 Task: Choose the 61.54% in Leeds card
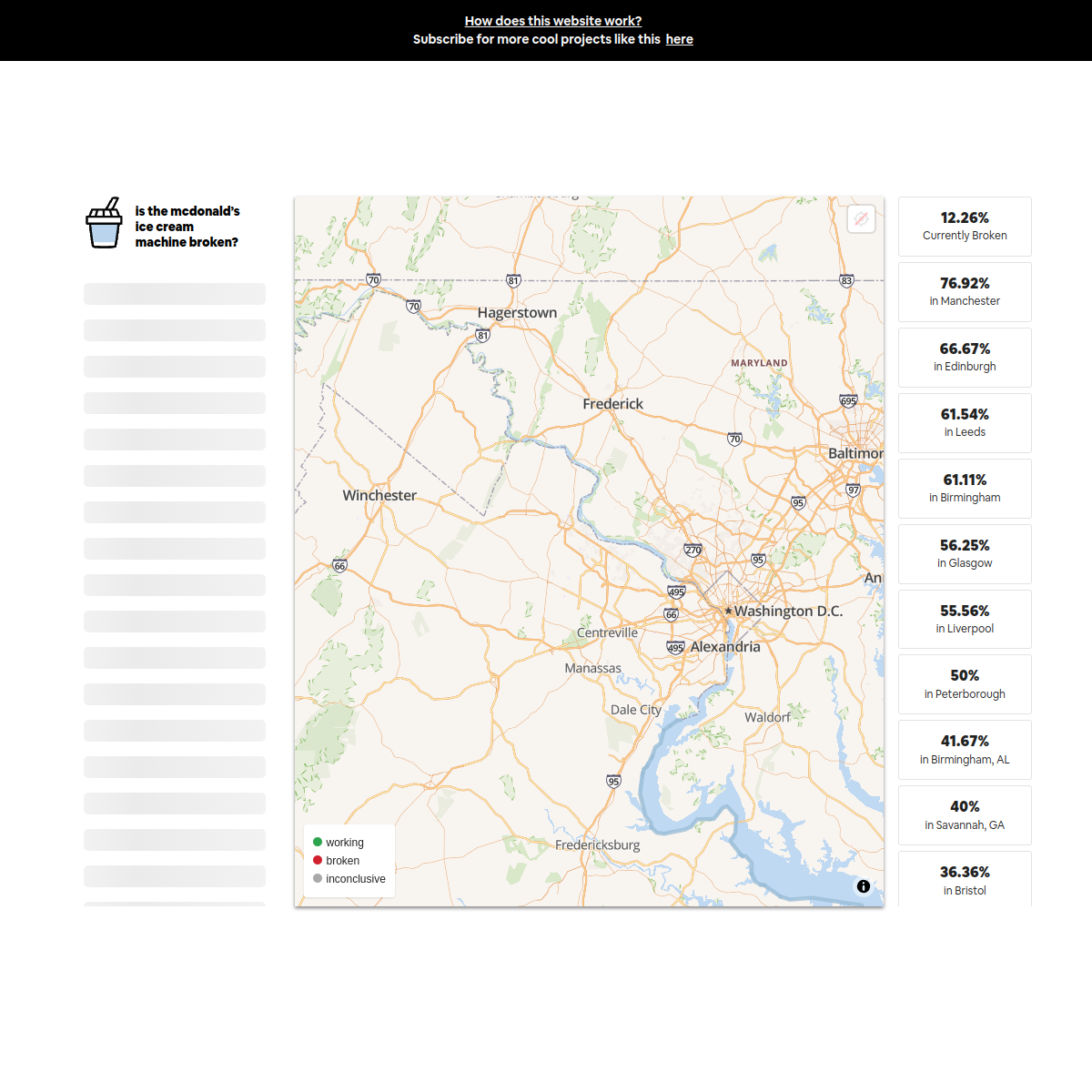click(965, 423)
